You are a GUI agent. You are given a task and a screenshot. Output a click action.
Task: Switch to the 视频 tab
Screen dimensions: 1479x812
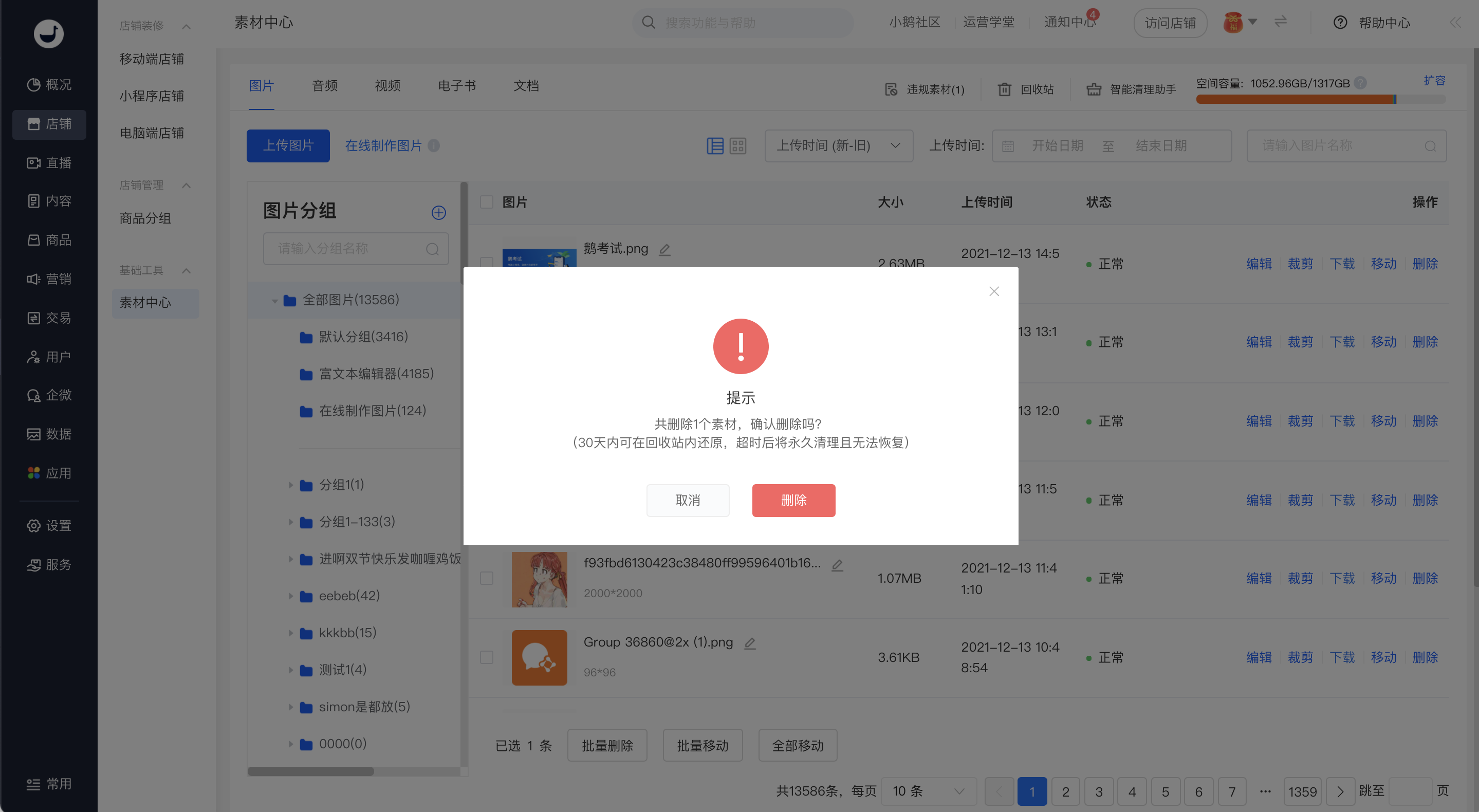click(x=387, y=85)
